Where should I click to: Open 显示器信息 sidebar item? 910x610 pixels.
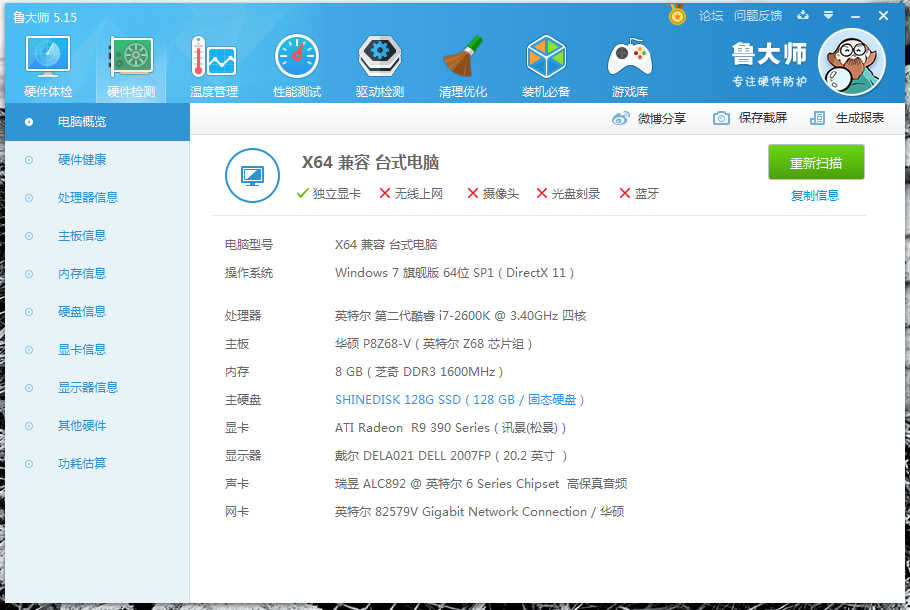(97, 388)
